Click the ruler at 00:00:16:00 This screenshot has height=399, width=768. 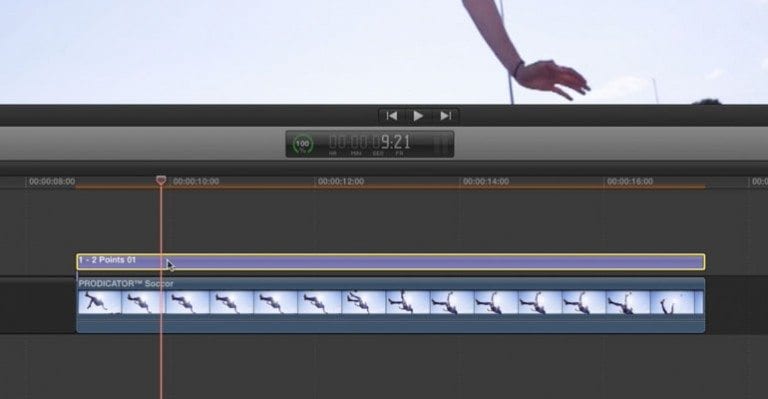[630, 181]
